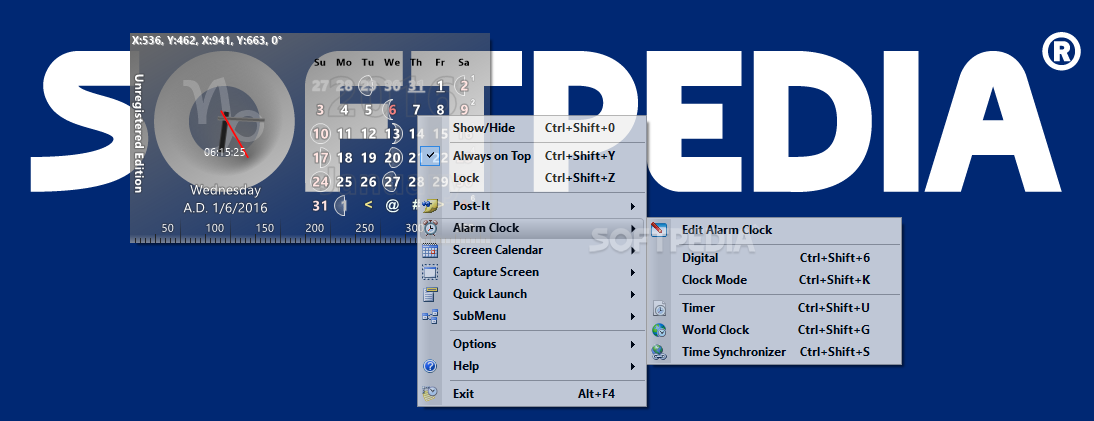The width and height of the screenshot is (1094, 421).
Task: Select day 19 in the calendar
Action: pyautogui.click(x=368, y=158)
